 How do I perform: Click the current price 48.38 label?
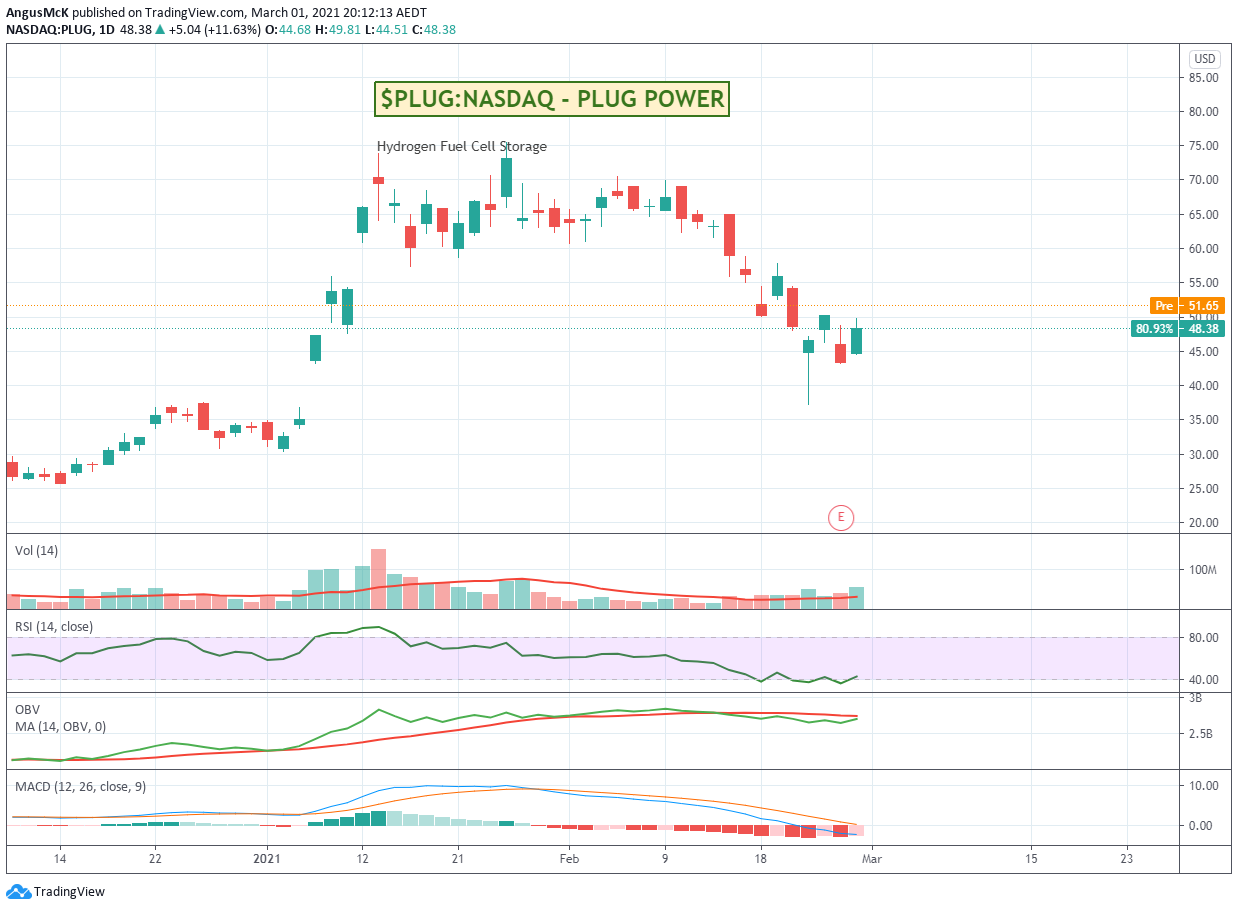(x=1203, y=328)
